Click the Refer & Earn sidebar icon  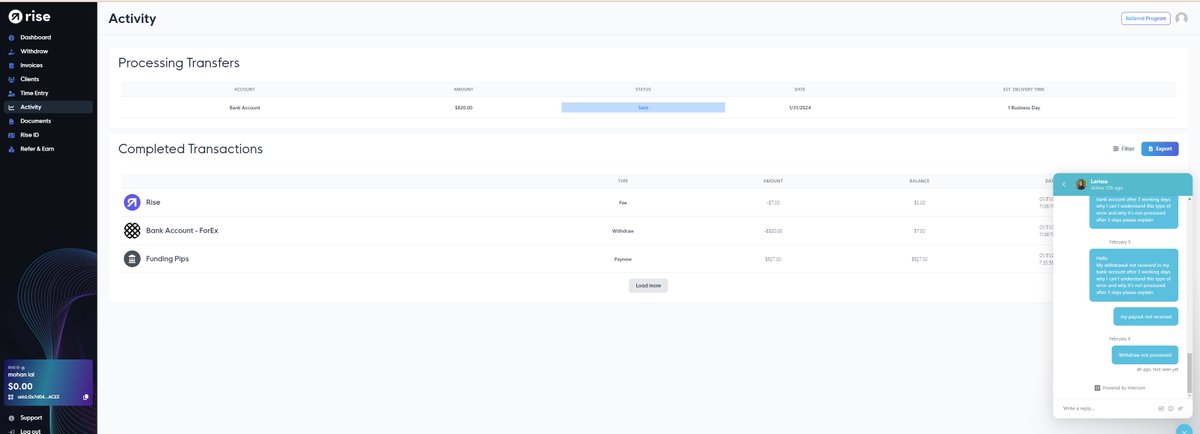click(11, 149)
